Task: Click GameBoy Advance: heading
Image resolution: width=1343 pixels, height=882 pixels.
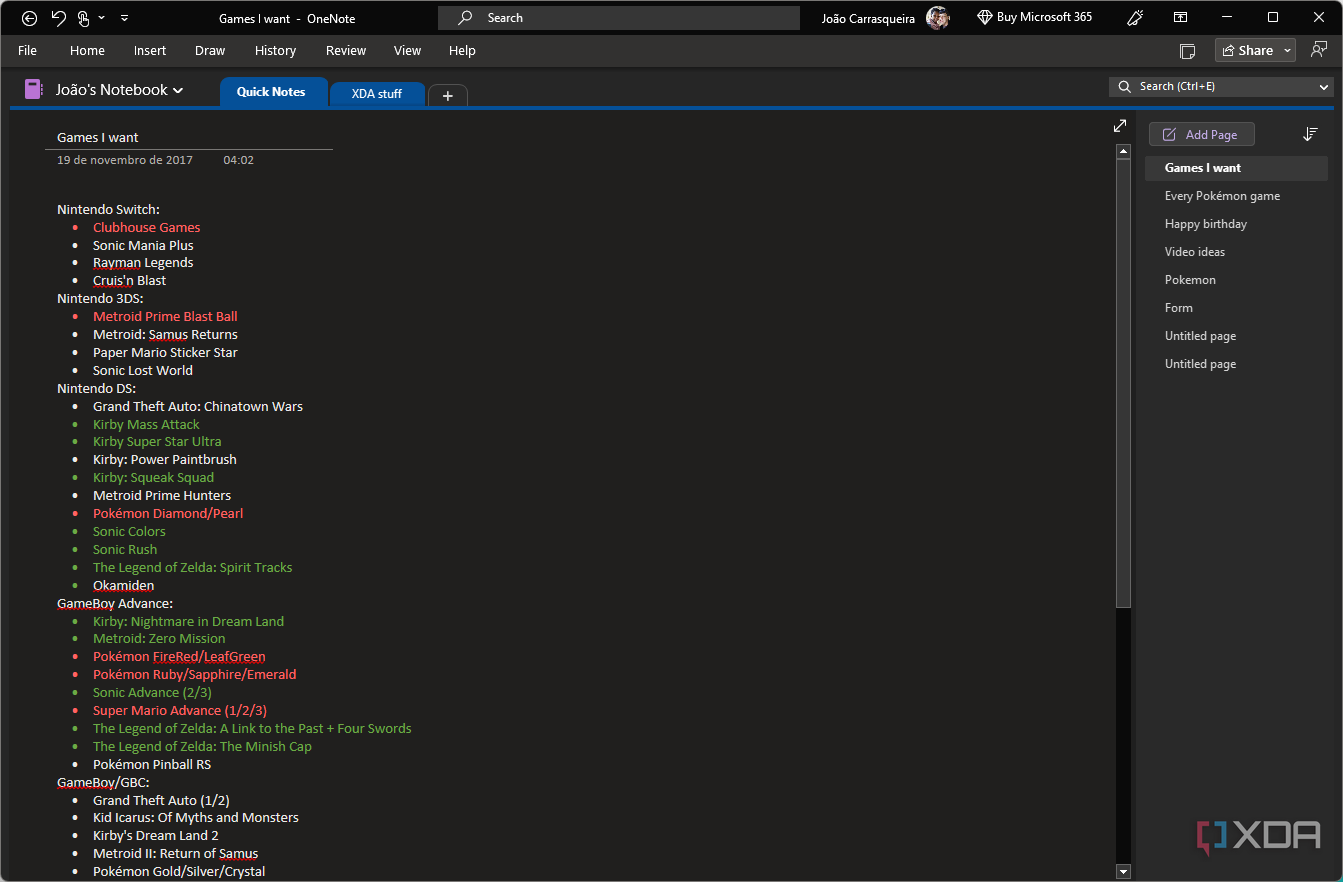Action: pos(115,603)
